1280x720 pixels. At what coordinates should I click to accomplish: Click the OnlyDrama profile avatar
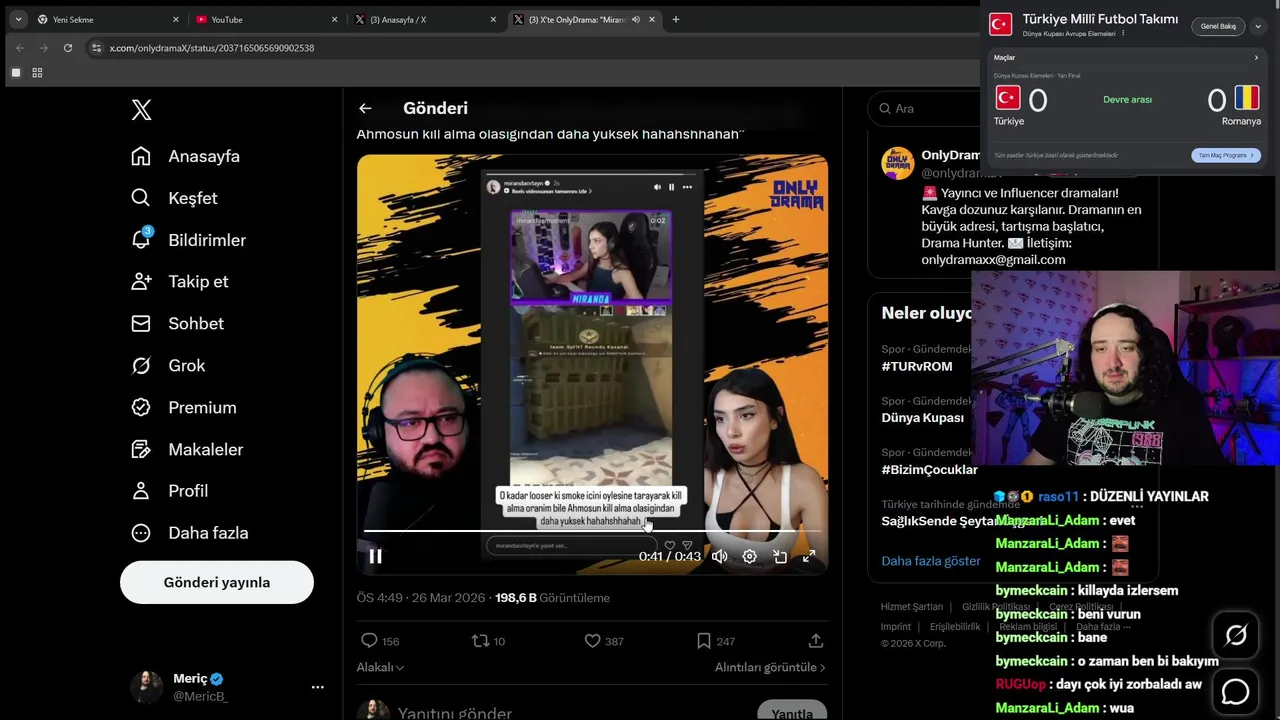[x=897, y=163]
